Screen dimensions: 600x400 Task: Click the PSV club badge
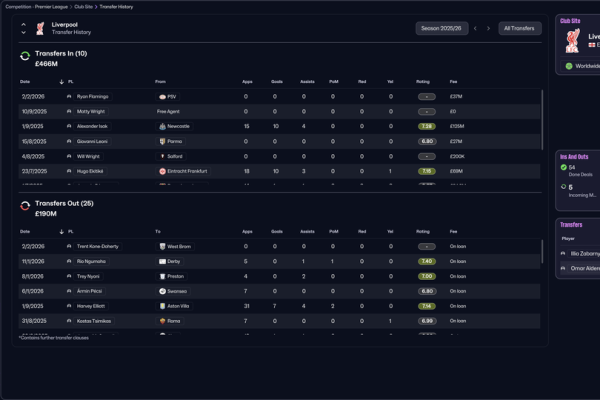[x=161, y=97]
